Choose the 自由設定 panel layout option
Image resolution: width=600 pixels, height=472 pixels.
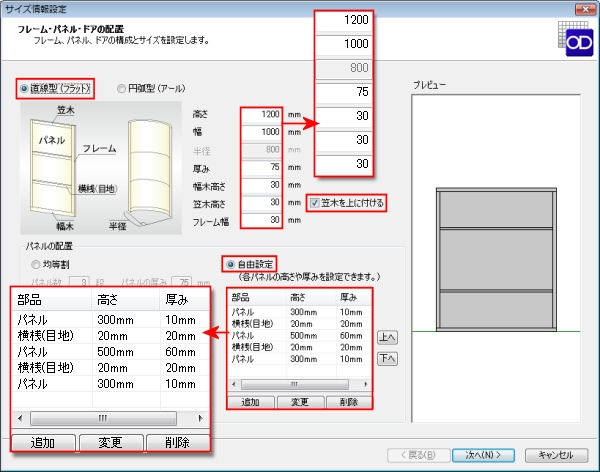(230, 265)
